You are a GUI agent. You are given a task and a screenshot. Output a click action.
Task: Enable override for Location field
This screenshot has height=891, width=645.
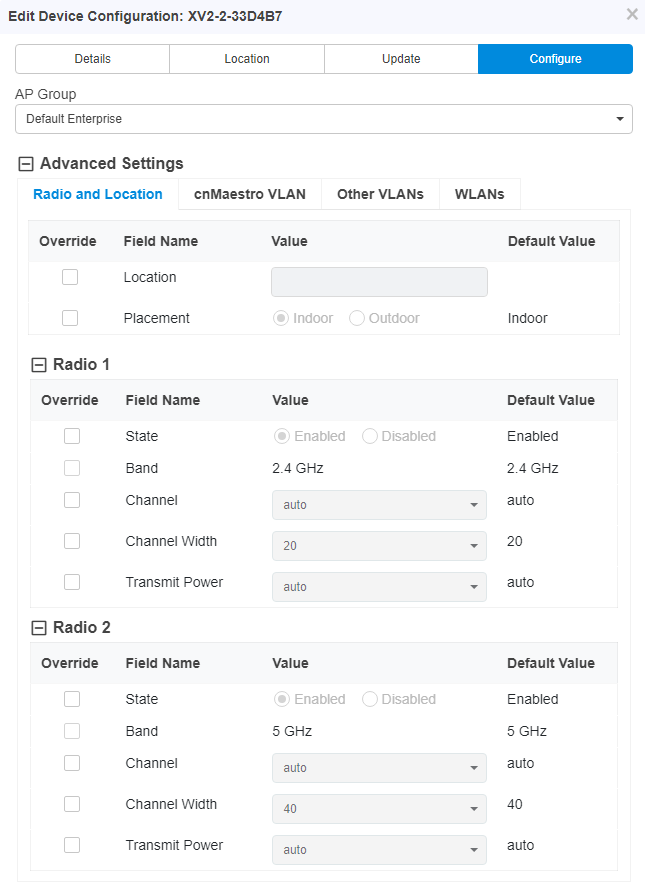click(x=70, y=277)
